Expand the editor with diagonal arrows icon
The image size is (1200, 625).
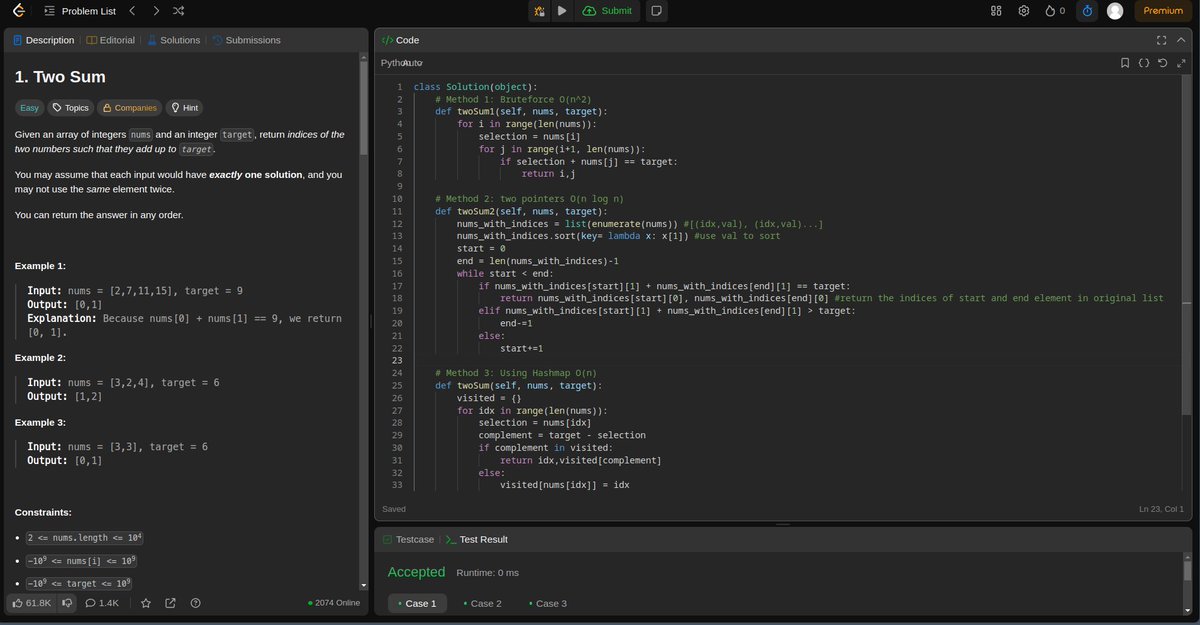coord(1181,63)
